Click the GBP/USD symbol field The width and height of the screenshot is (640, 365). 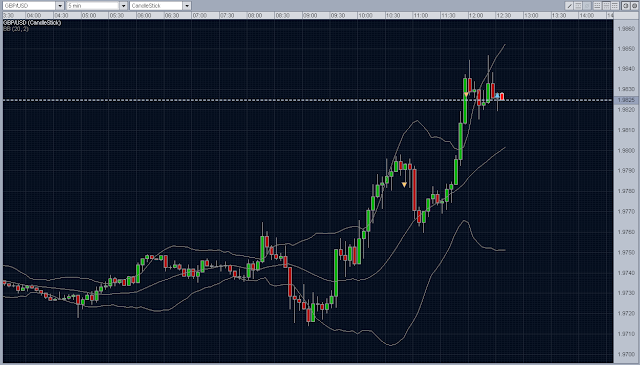pyautogui.click(x=29, y=6)
